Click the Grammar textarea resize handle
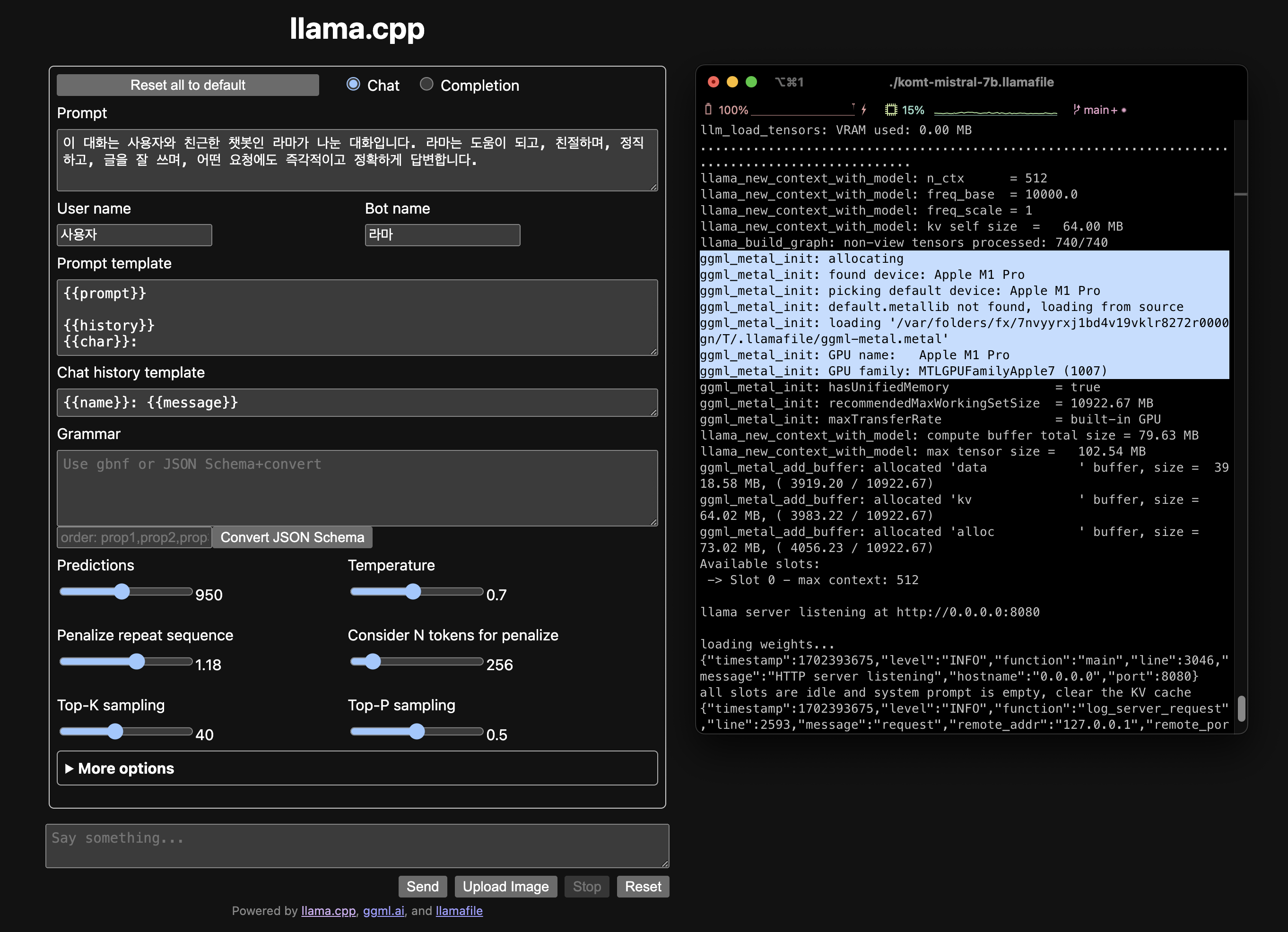1288x932 pixels. [653, 522]
